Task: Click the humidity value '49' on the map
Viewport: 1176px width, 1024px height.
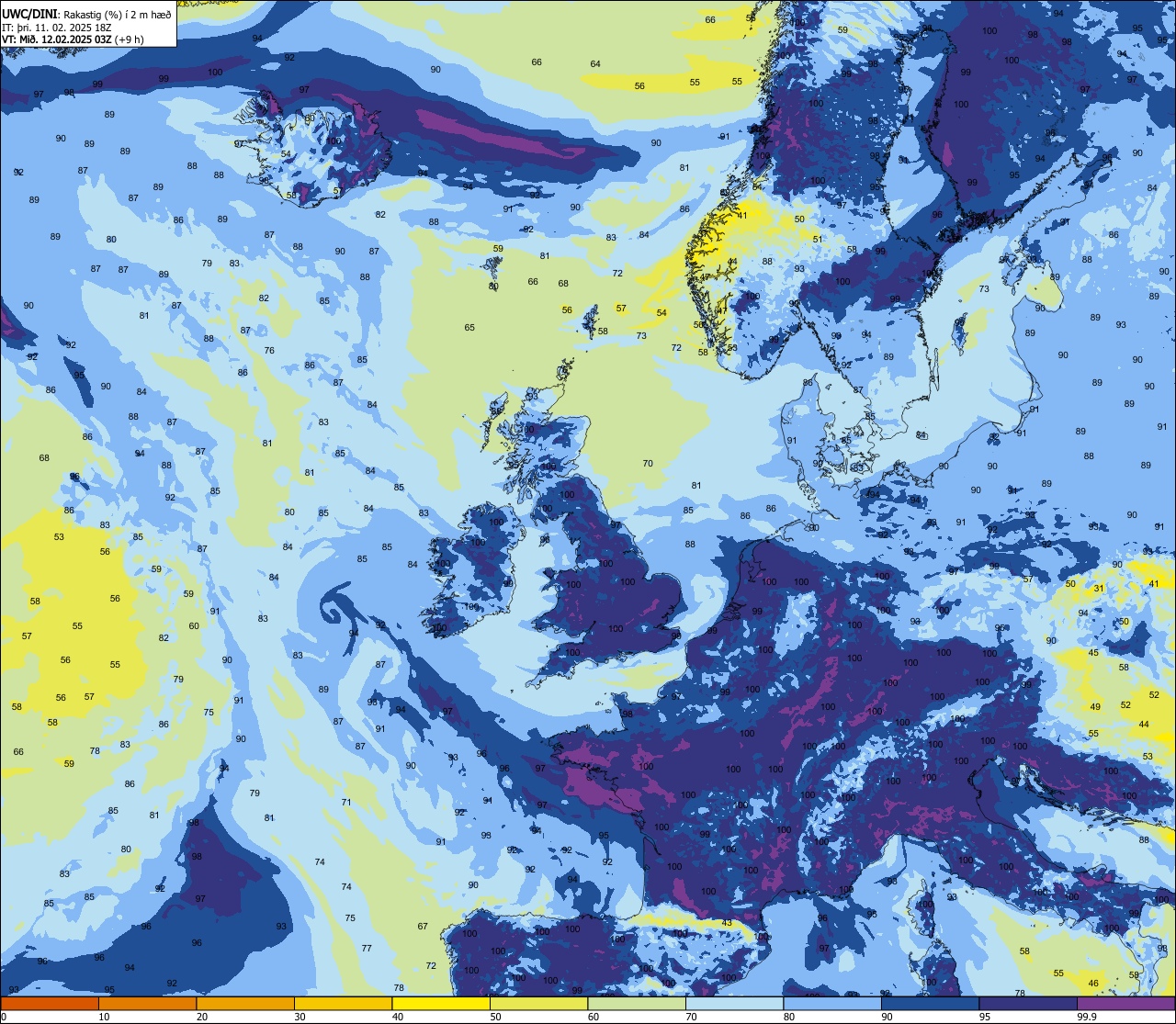Action: coord(1095,707)
